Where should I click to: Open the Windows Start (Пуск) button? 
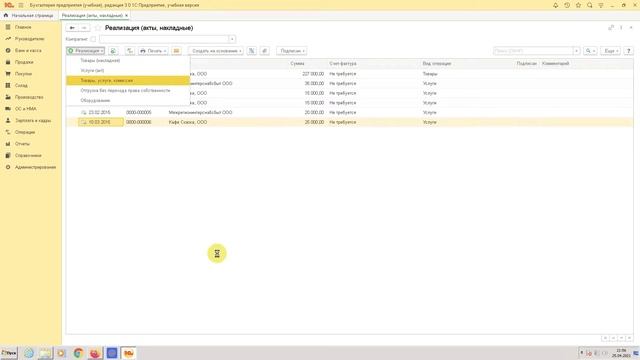(9, 353)
